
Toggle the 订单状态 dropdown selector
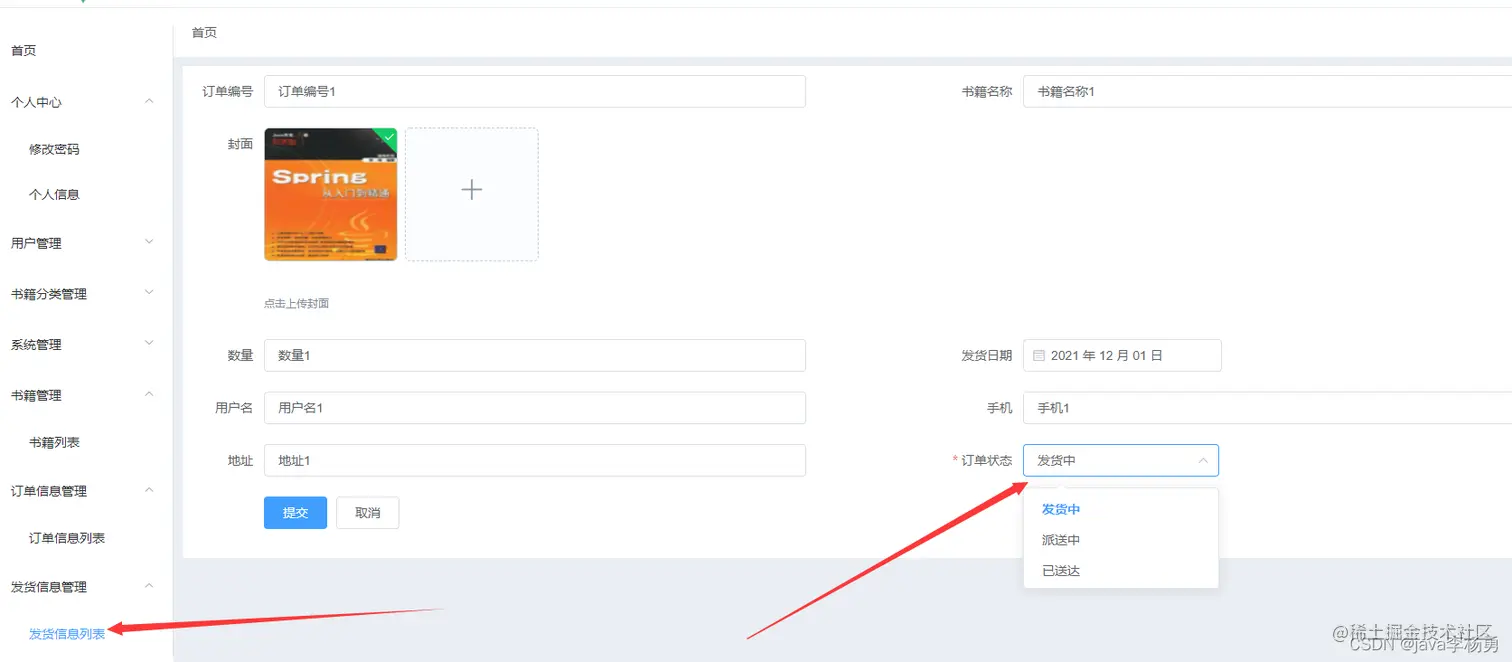[1121, 460]
